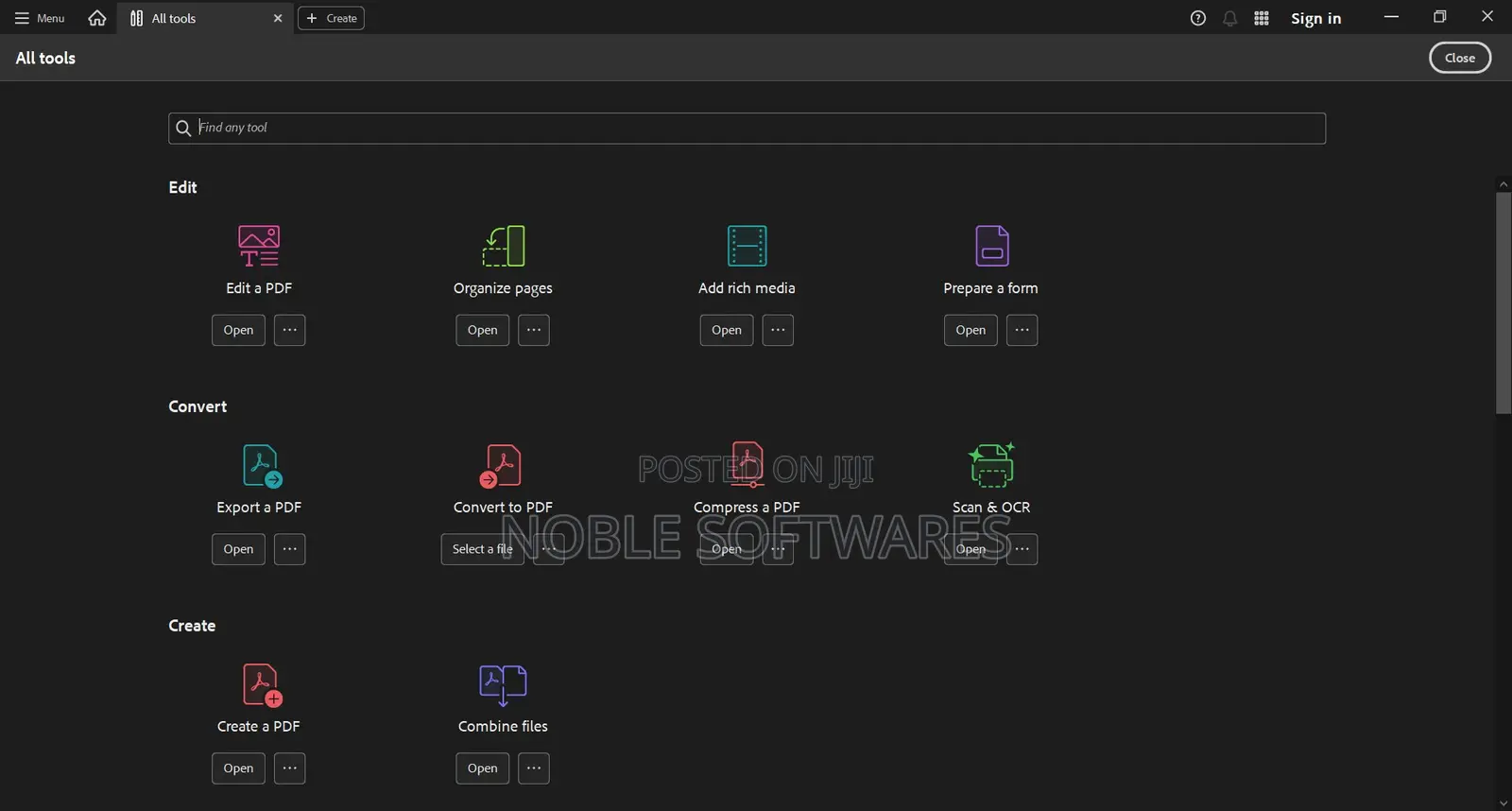The image size is (1512, 811).
Task: Click the Edit a PDF label
Action: coord(259,288)
